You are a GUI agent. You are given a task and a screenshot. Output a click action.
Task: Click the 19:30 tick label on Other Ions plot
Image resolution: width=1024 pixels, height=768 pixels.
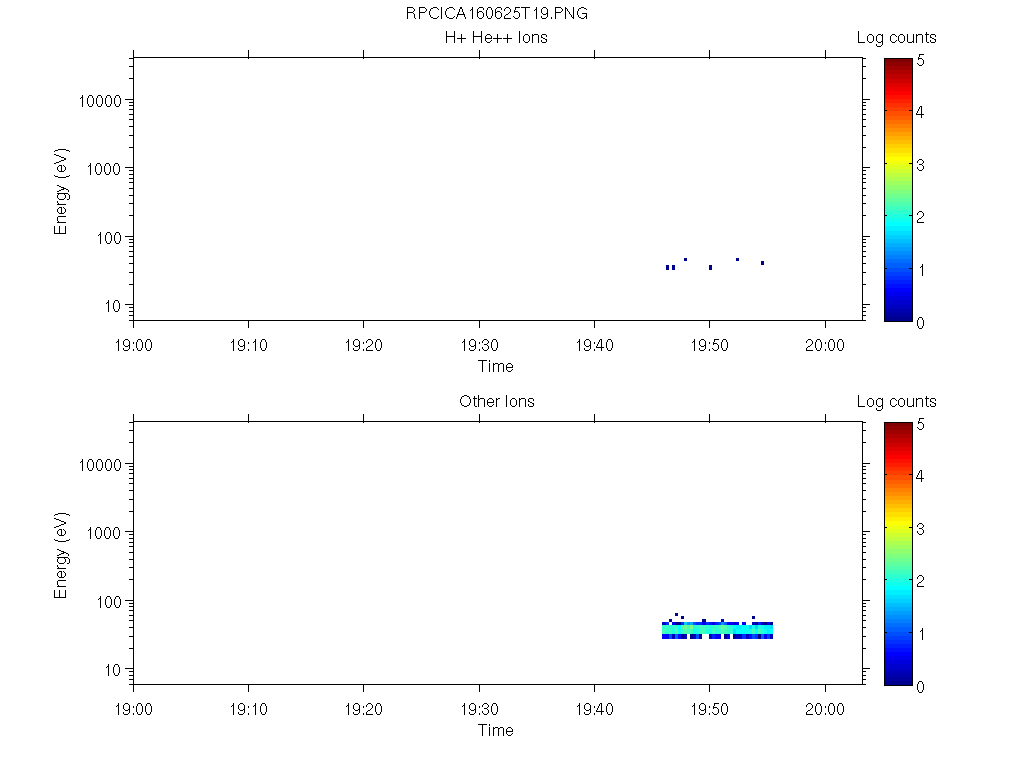(x=479, y=709)
